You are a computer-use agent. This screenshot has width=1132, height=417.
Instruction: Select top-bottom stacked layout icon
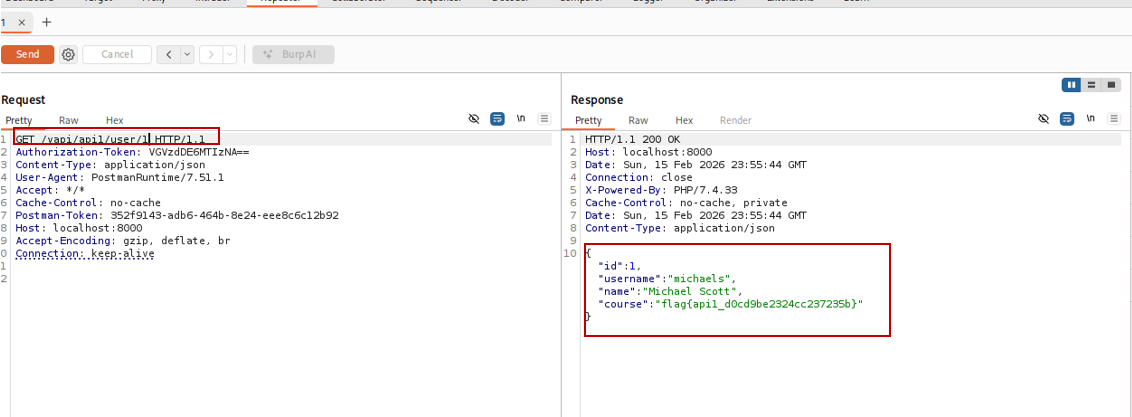[1092, 85]
